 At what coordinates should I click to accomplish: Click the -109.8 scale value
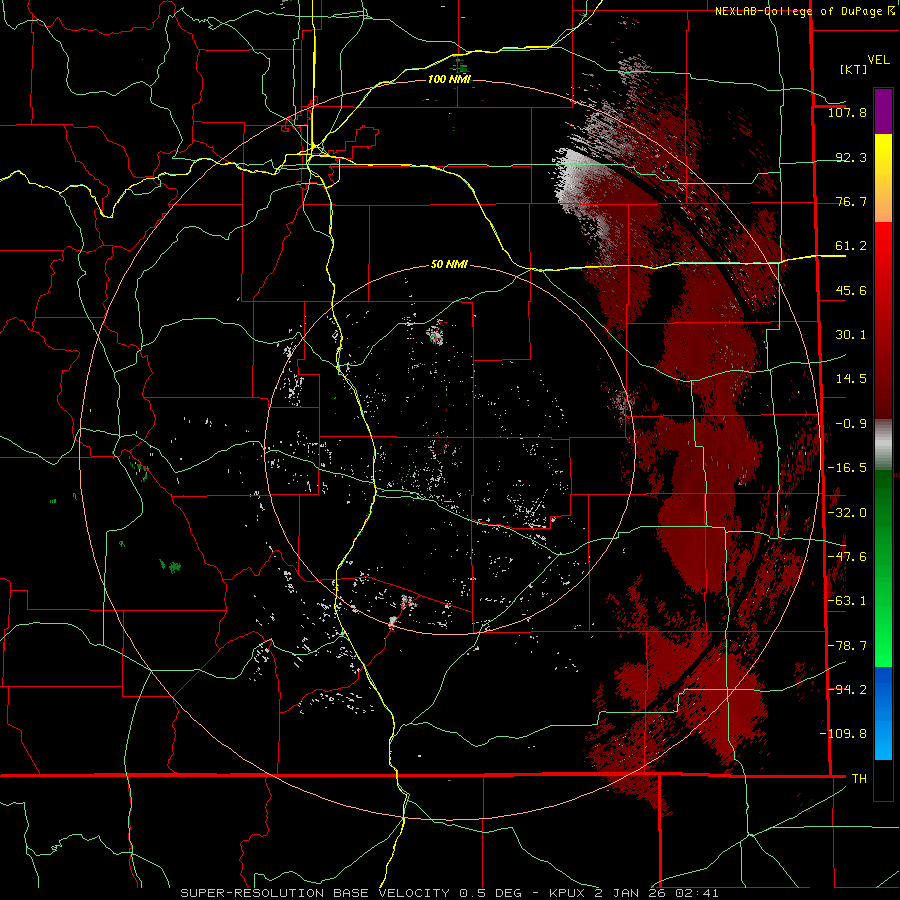(843, 734)
